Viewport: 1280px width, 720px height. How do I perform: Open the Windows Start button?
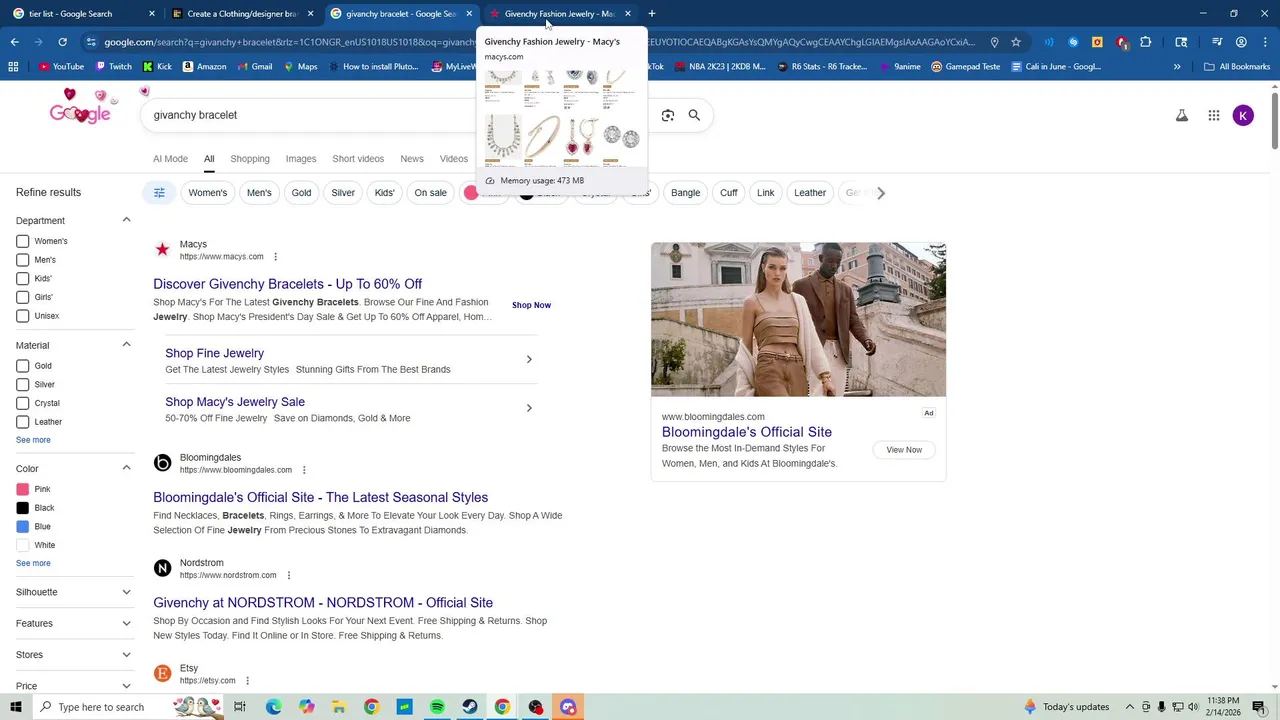(x=17, y=707)
